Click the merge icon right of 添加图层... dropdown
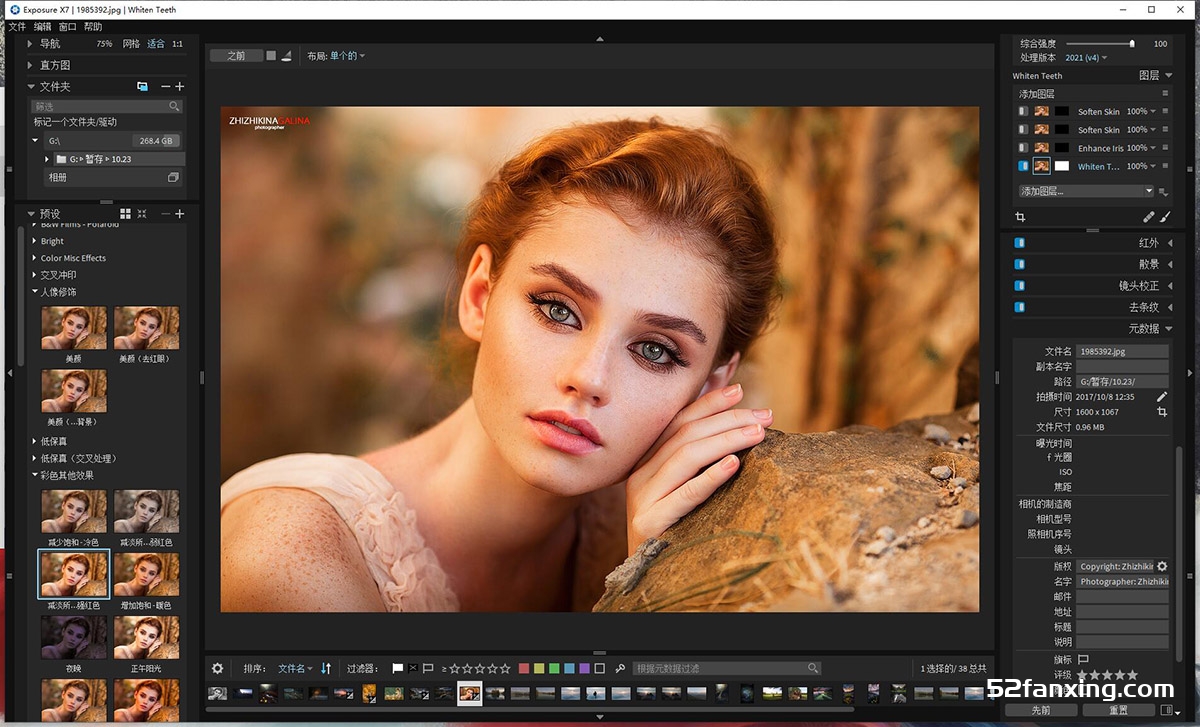Screen dimensions: 1200x727 pyautogui.click(x=1165, y=191)
